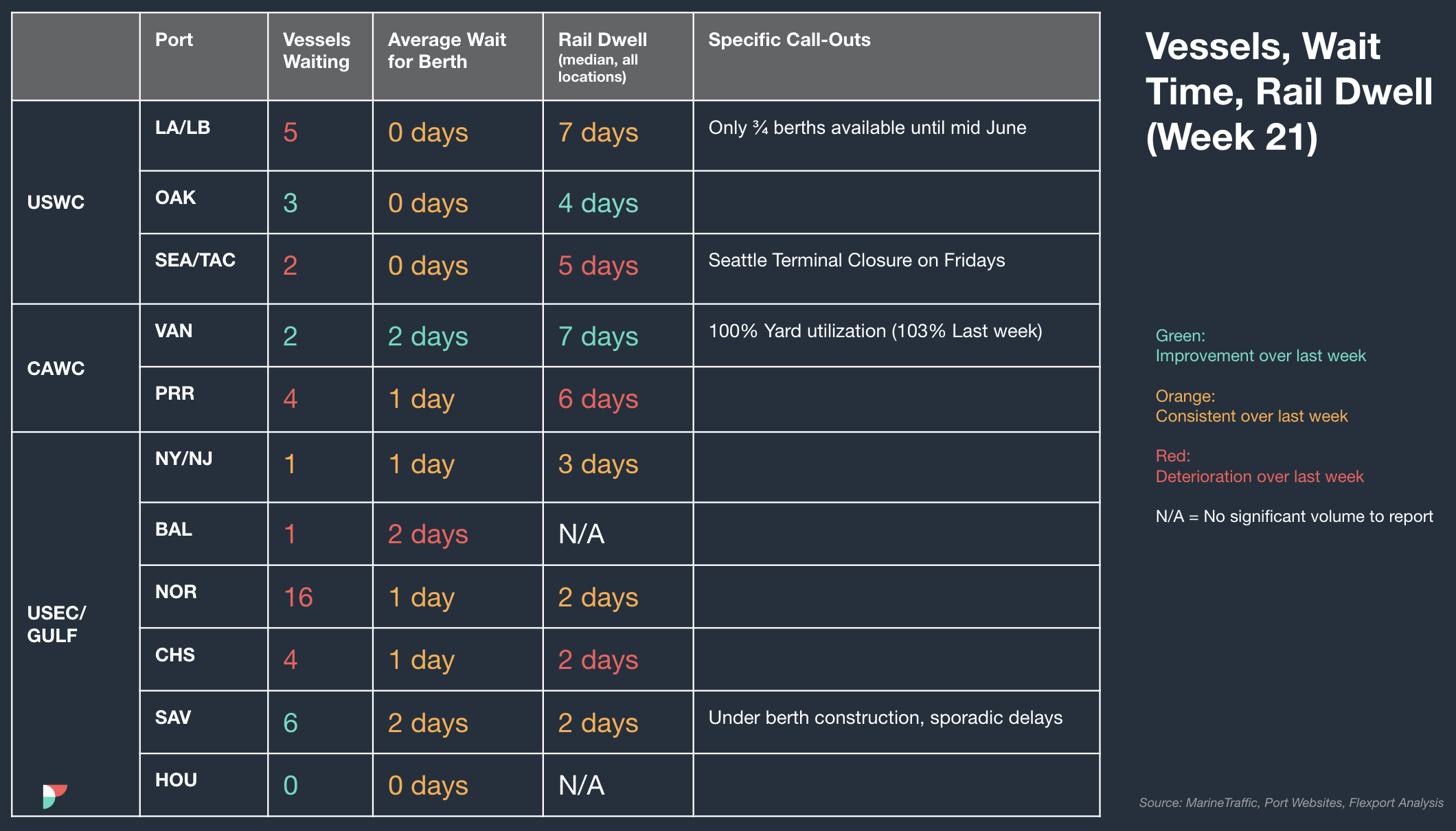Image resolution: width=1456 pixels, height=831 pixels.
Task: Select Savannah berth construction note
Action: 885,718
